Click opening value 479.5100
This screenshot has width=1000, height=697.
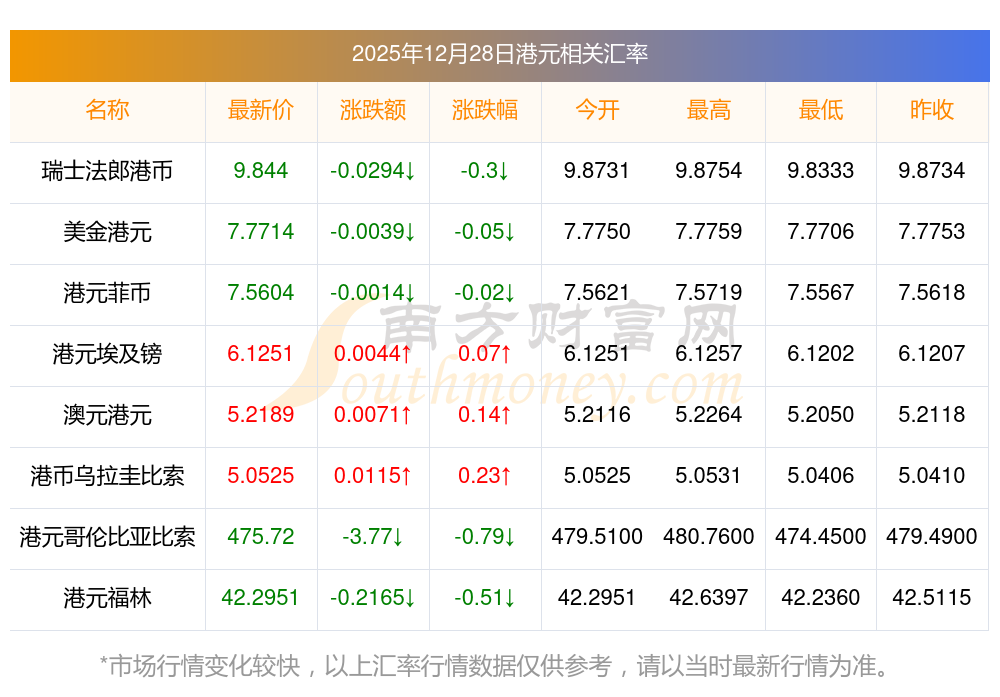pyautogui.click(x=597, y=536)
